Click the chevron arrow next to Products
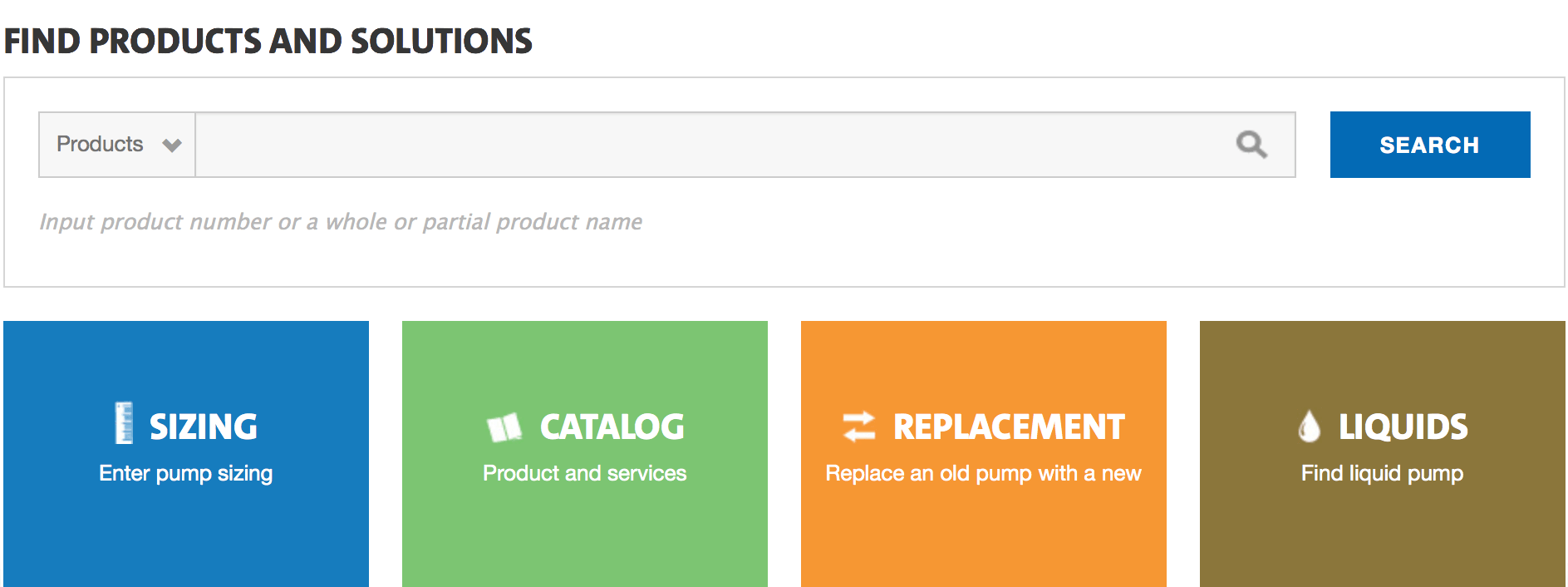 [x=172, y=146]
